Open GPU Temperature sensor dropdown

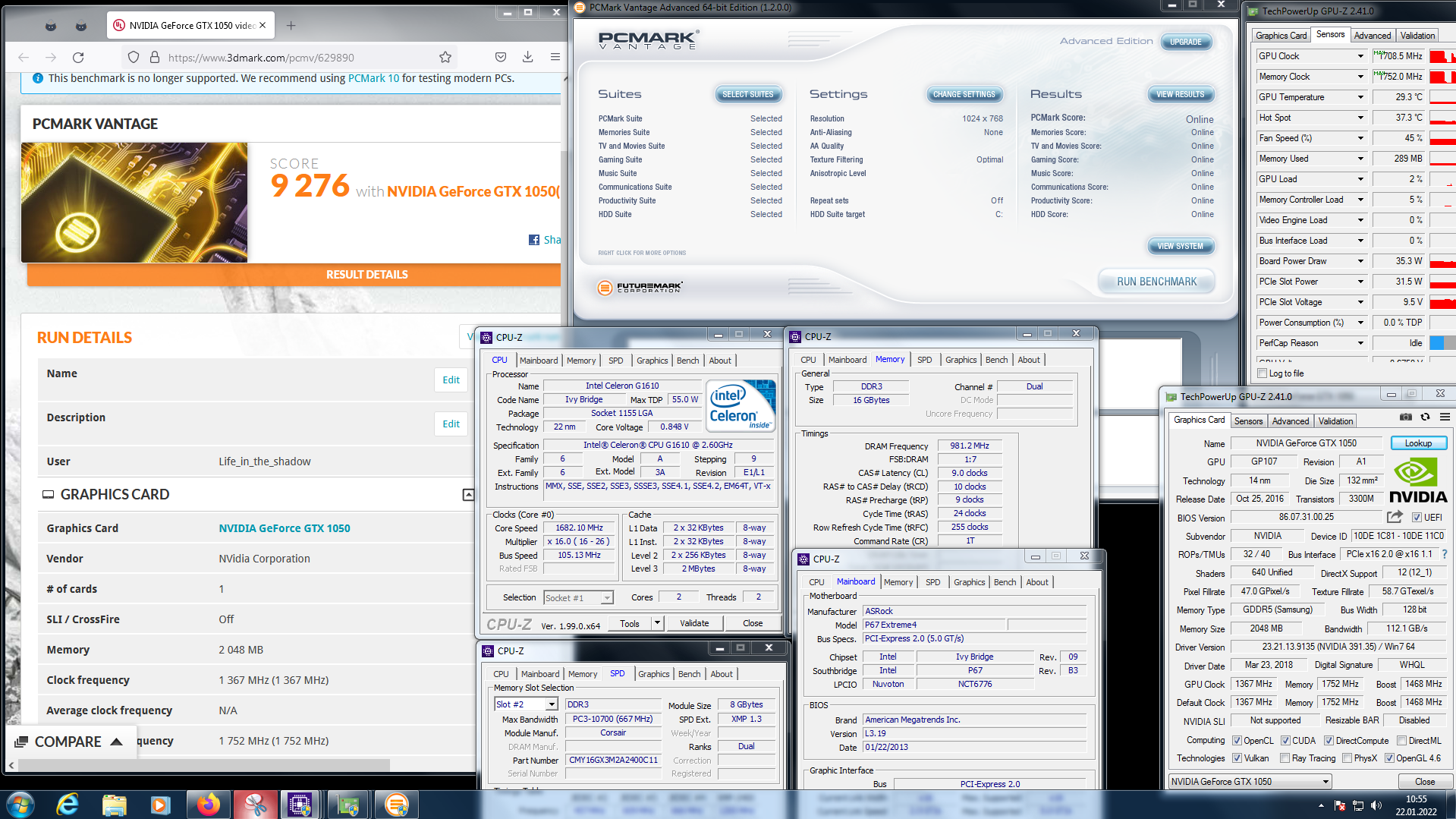(1360, 97)
